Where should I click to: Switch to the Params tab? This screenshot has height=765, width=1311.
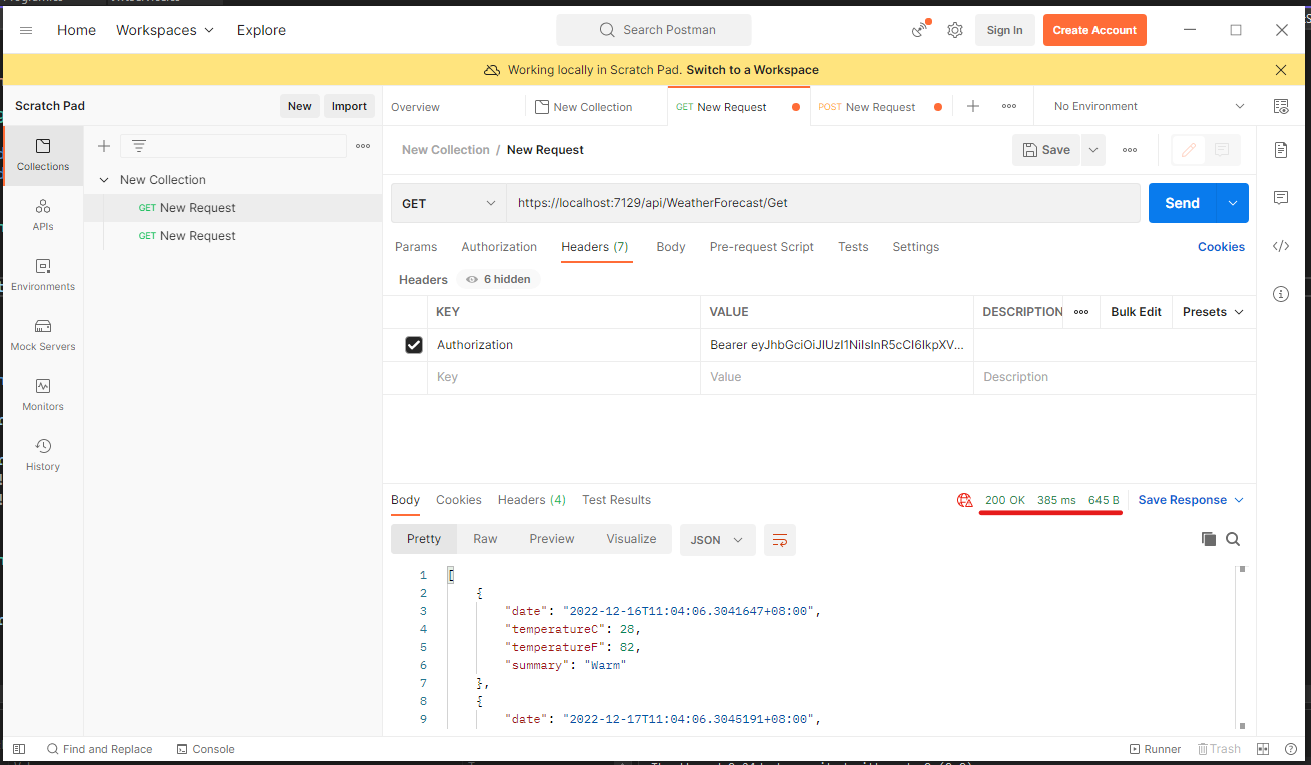(x=416, y=247)
